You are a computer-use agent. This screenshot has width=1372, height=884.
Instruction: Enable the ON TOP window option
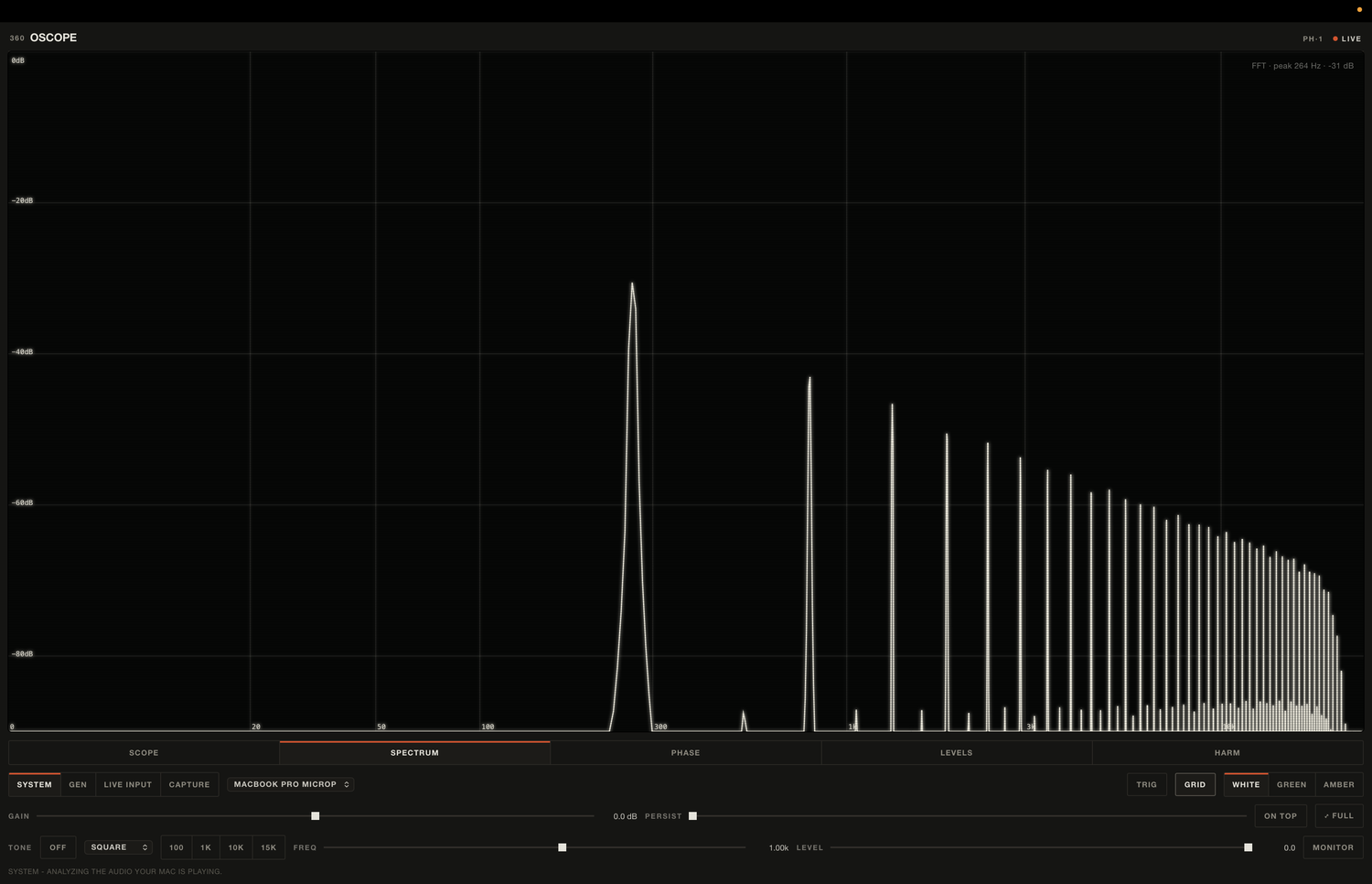tap(1281, 816)
